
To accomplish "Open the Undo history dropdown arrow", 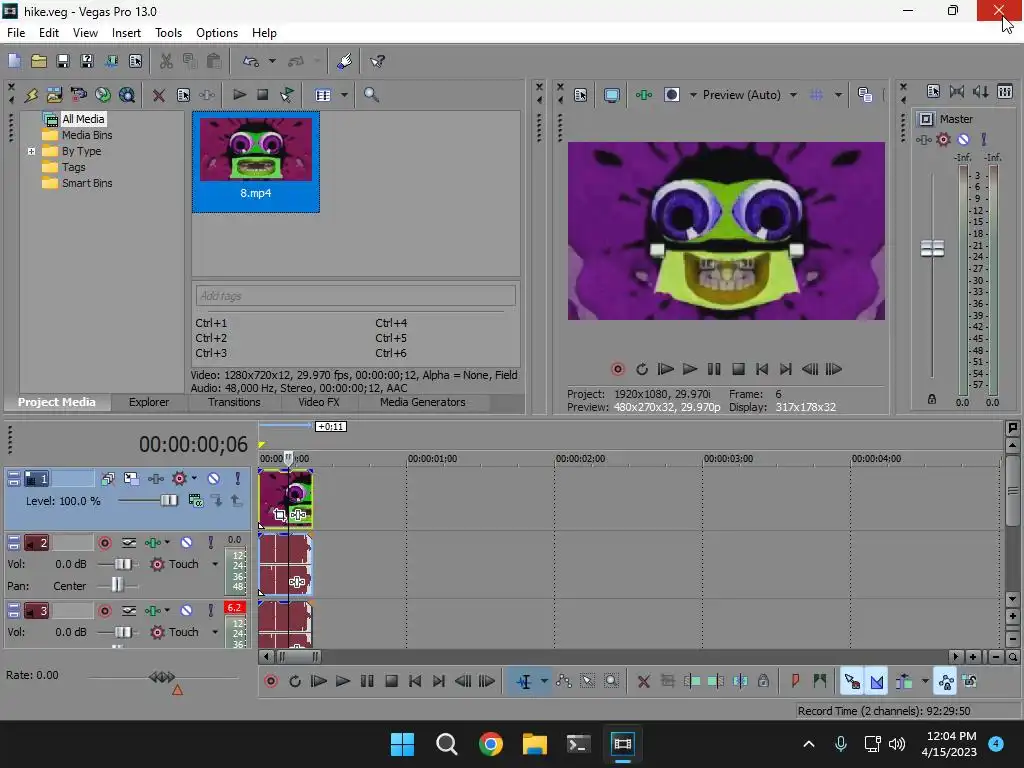I will tap(272, 61).
